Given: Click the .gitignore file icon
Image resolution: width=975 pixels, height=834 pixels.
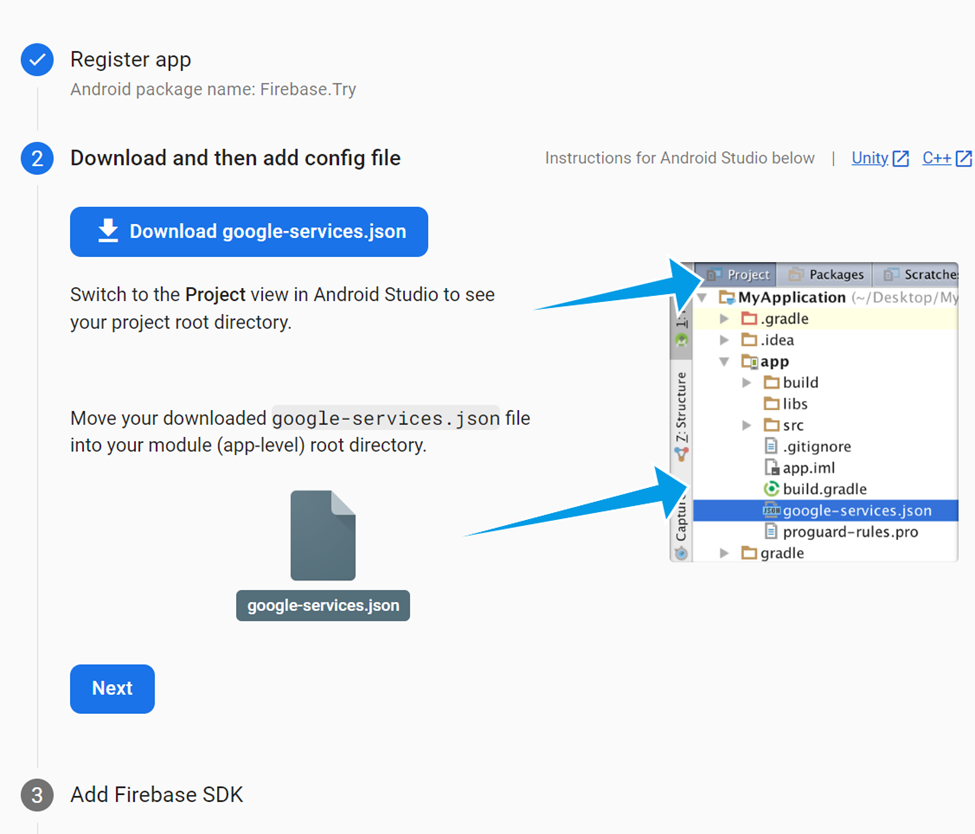Looking at the screenshot, I should pos(771,446).
